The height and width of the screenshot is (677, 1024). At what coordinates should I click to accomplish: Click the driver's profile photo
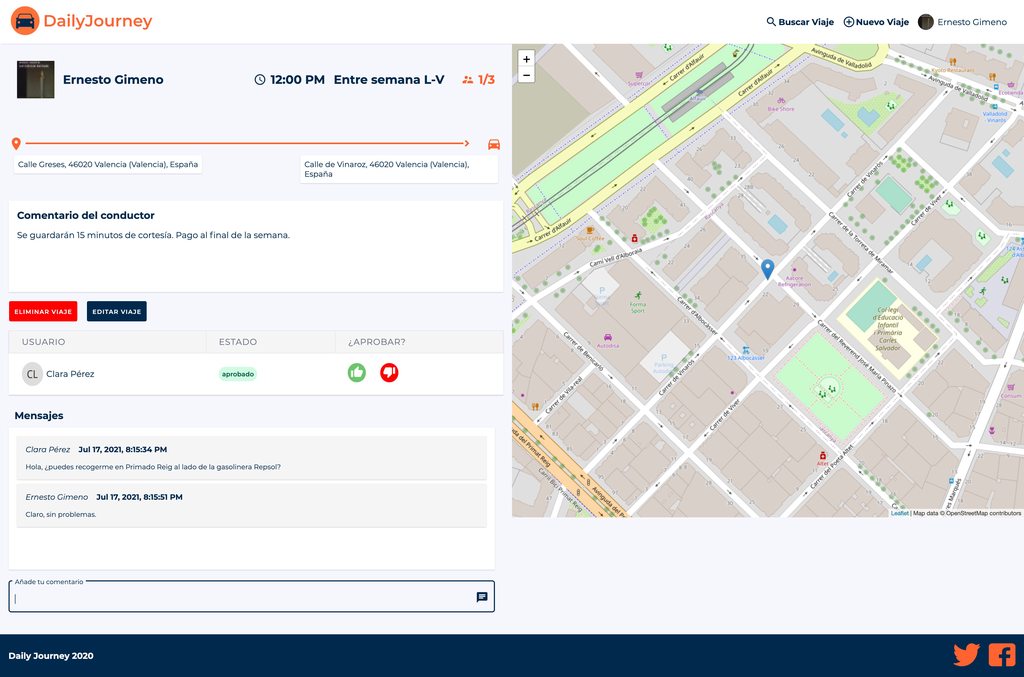coord(35,80)
